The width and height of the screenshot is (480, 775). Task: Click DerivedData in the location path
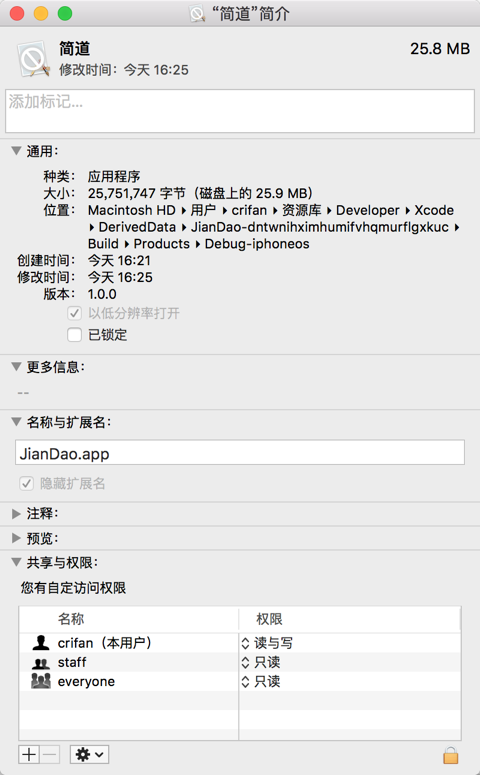137,227
